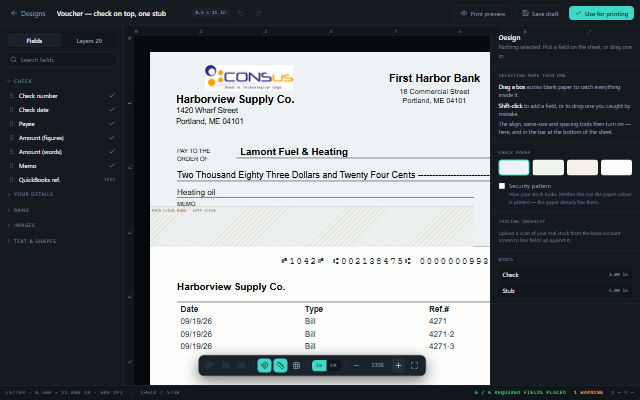640x400 pixels.
Task: Select the amount in words line
Action: pyautogui.click(x=333, y=175)
